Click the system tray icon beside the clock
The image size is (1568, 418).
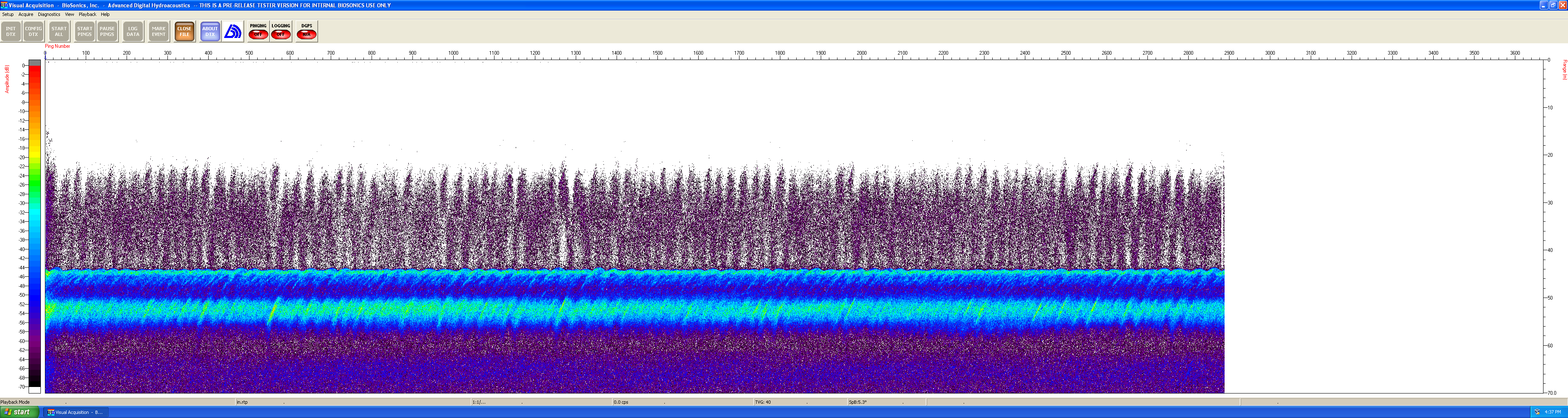tap(1537, 412)
